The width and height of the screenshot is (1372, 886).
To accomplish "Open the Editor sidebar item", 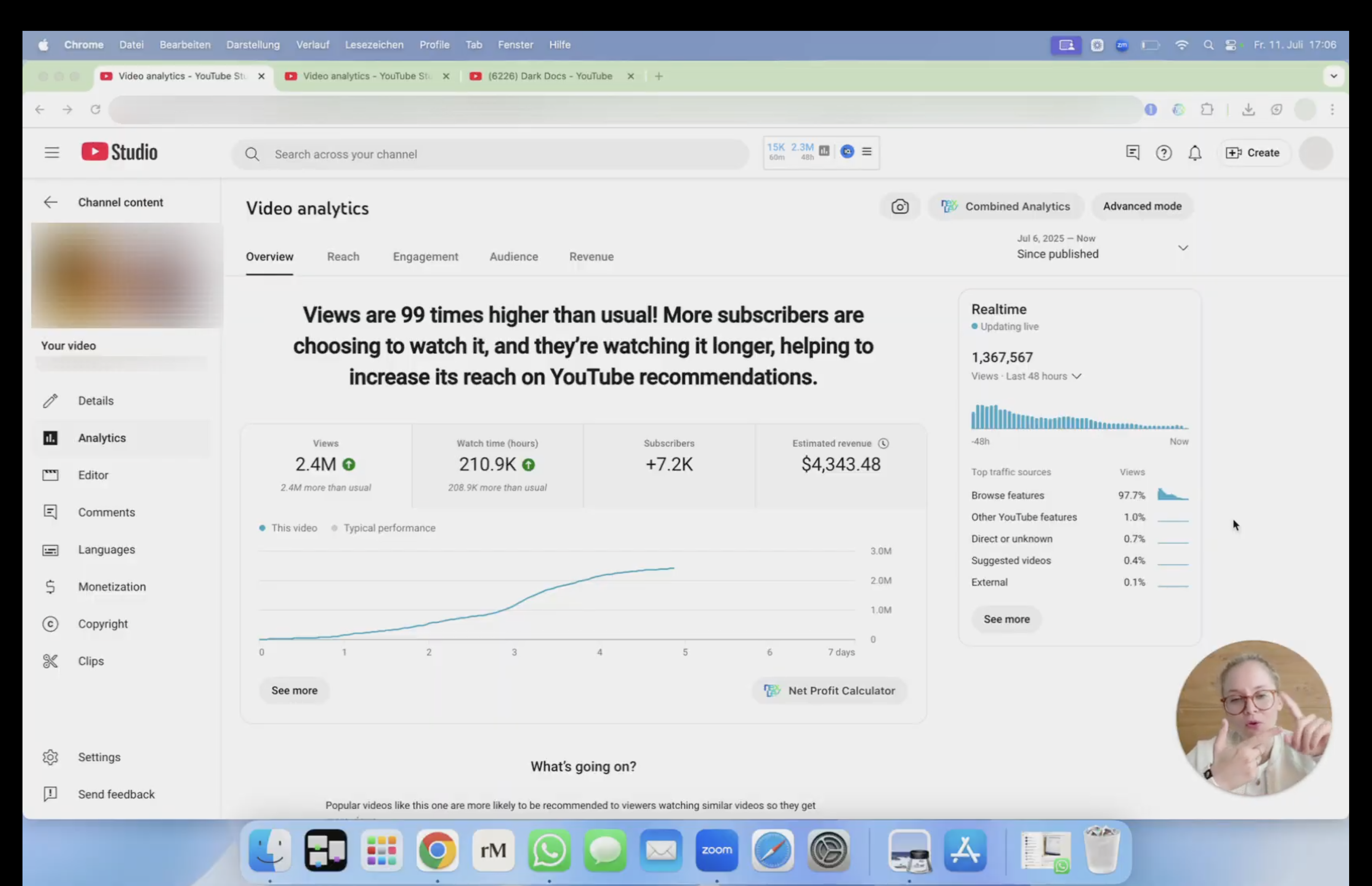I will coord(123,475).
